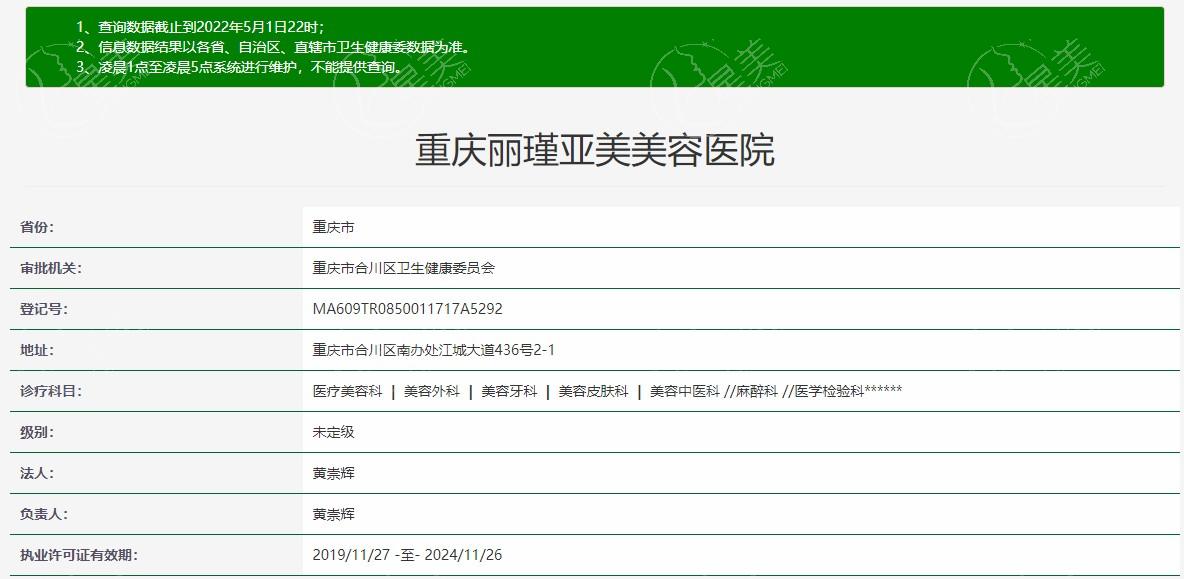1184x579 pixels.
Task: Click the hospital title 重庆丽瑾亚美美容医院
Action: click(x=595, y=150)
